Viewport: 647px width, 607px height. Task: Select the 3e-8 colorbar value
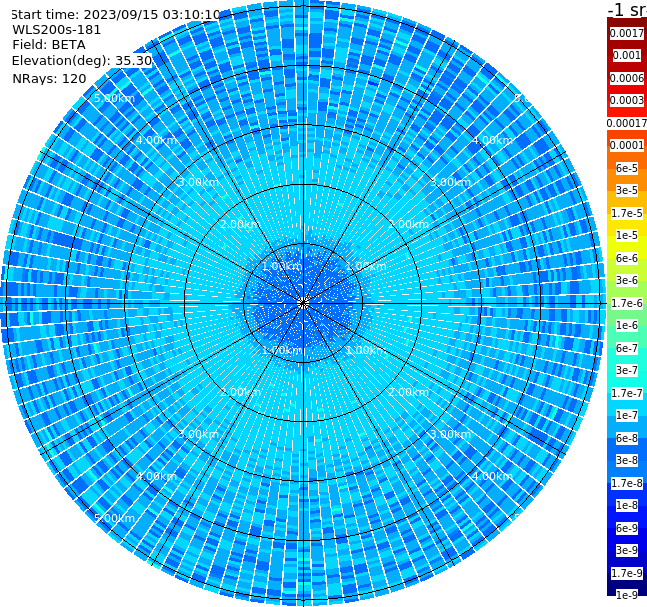click(627, 460)
